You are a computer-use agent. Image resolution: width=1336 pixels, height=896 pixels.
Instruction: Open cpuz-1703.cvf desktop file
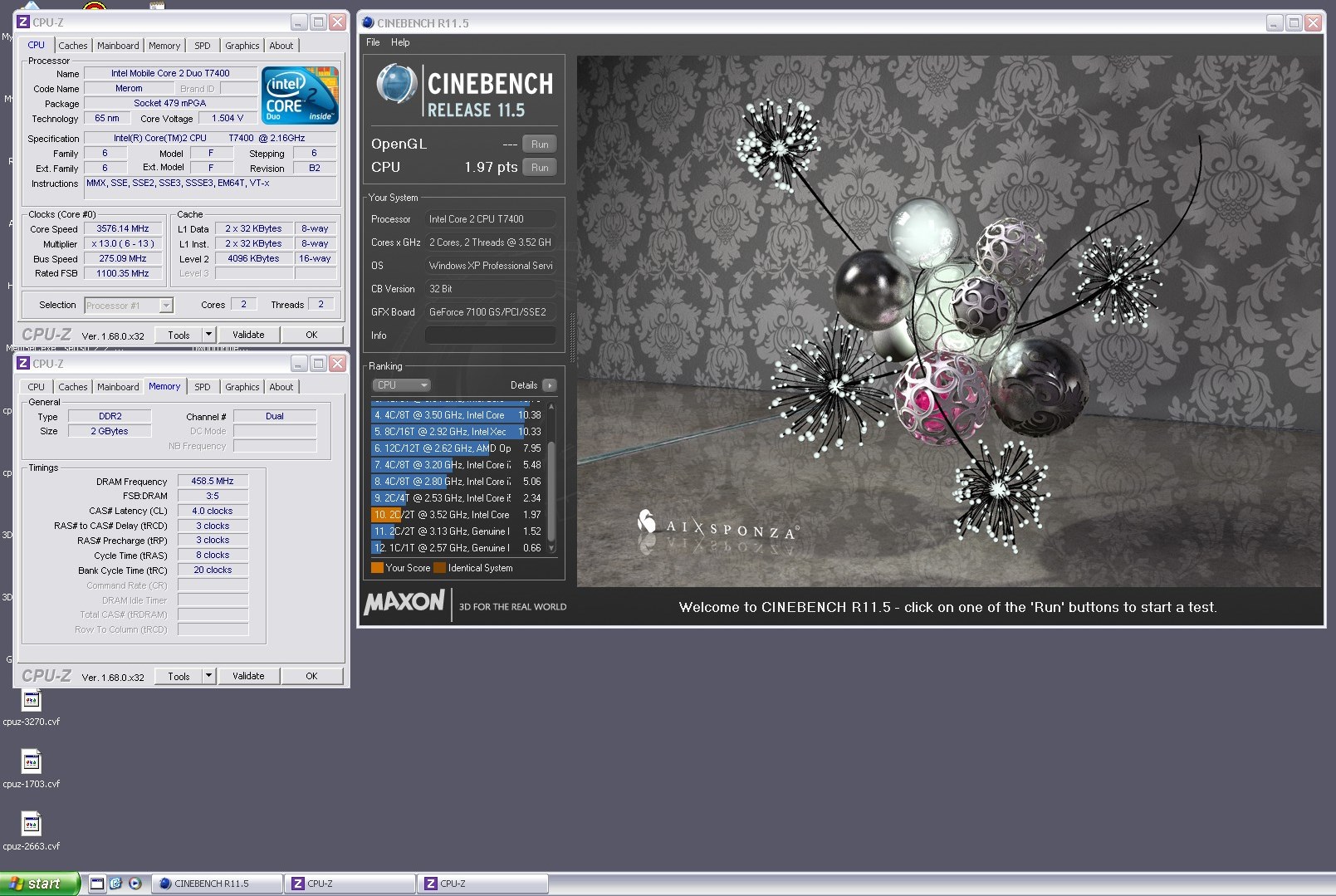32,770
